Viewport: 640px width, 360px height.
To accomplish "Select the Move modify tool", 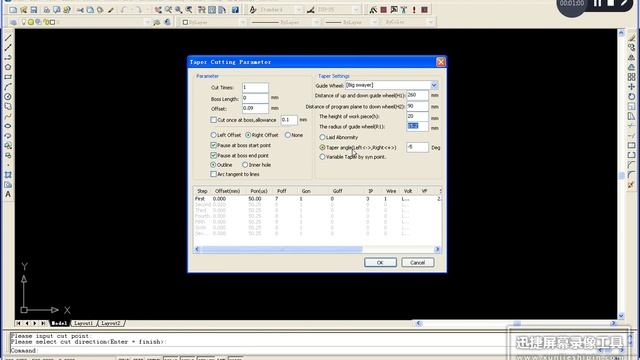I will coord(631,87).
